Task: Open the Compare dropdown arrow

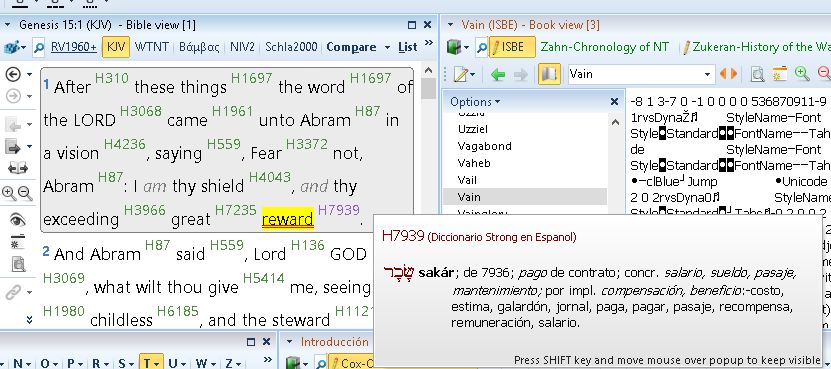Action: (x=387, y=47)
